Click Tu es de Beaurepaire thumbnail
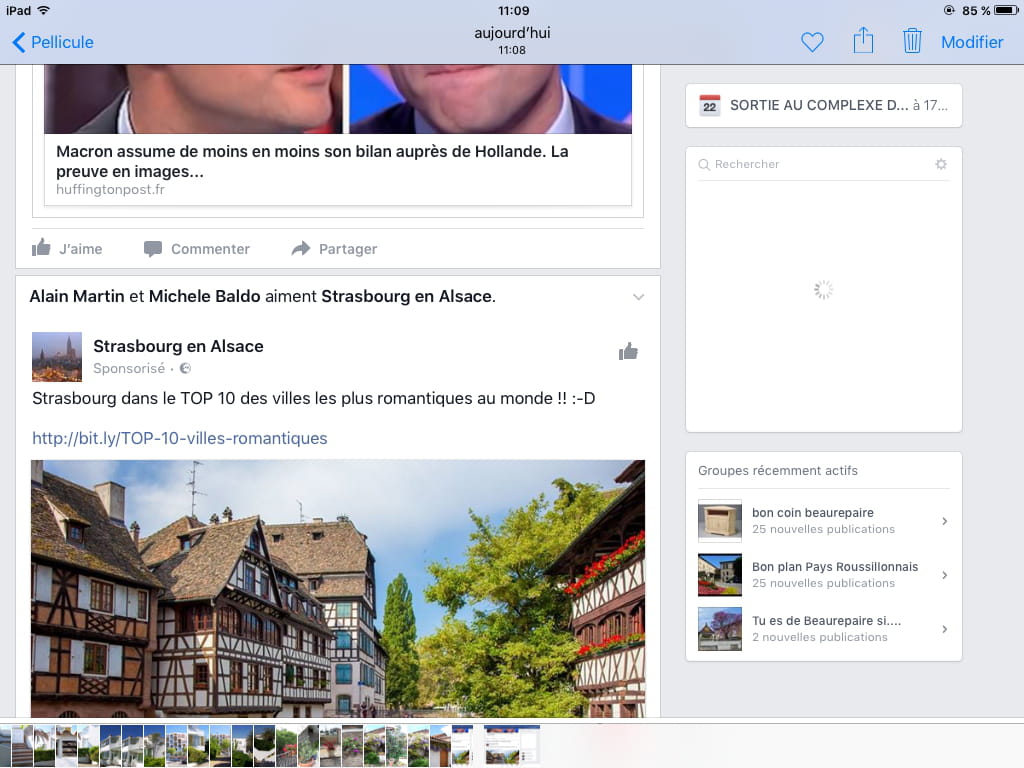The height and width of the screenshot is (768, 1024). (x=720, y=629)
